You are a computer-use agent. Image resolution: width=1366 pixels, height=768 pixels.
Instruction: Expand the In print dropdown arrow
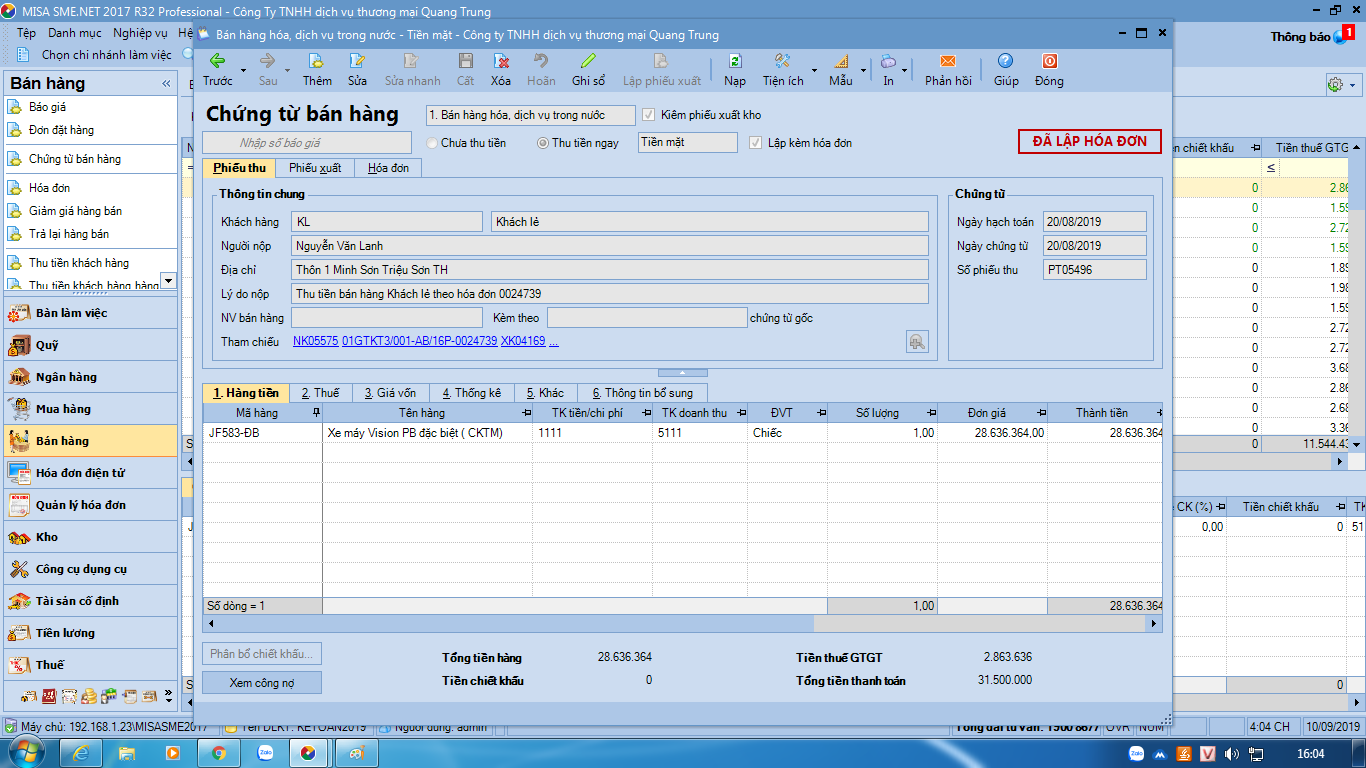[x=905, y=70]
